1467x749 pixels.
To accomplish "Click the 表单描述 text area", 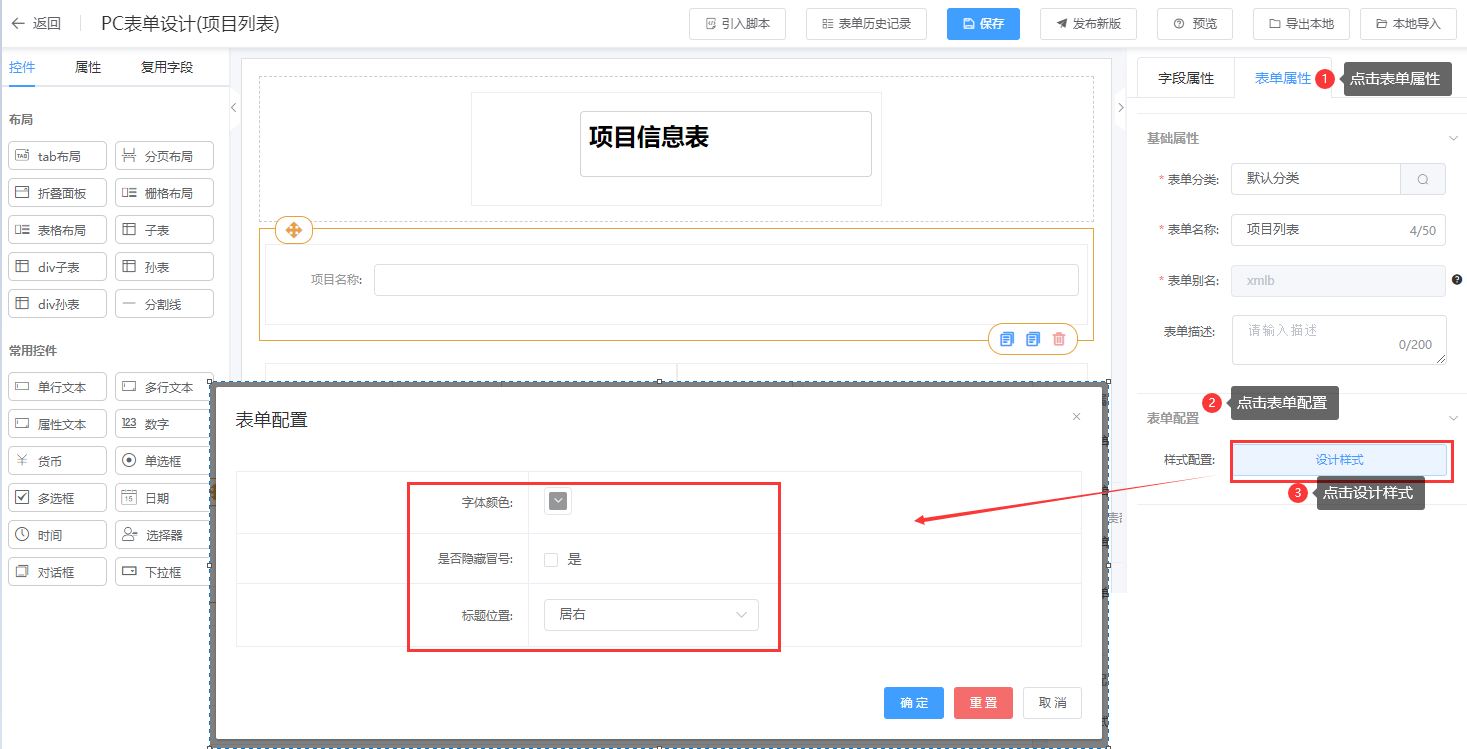I will [x=1338, y=340].
